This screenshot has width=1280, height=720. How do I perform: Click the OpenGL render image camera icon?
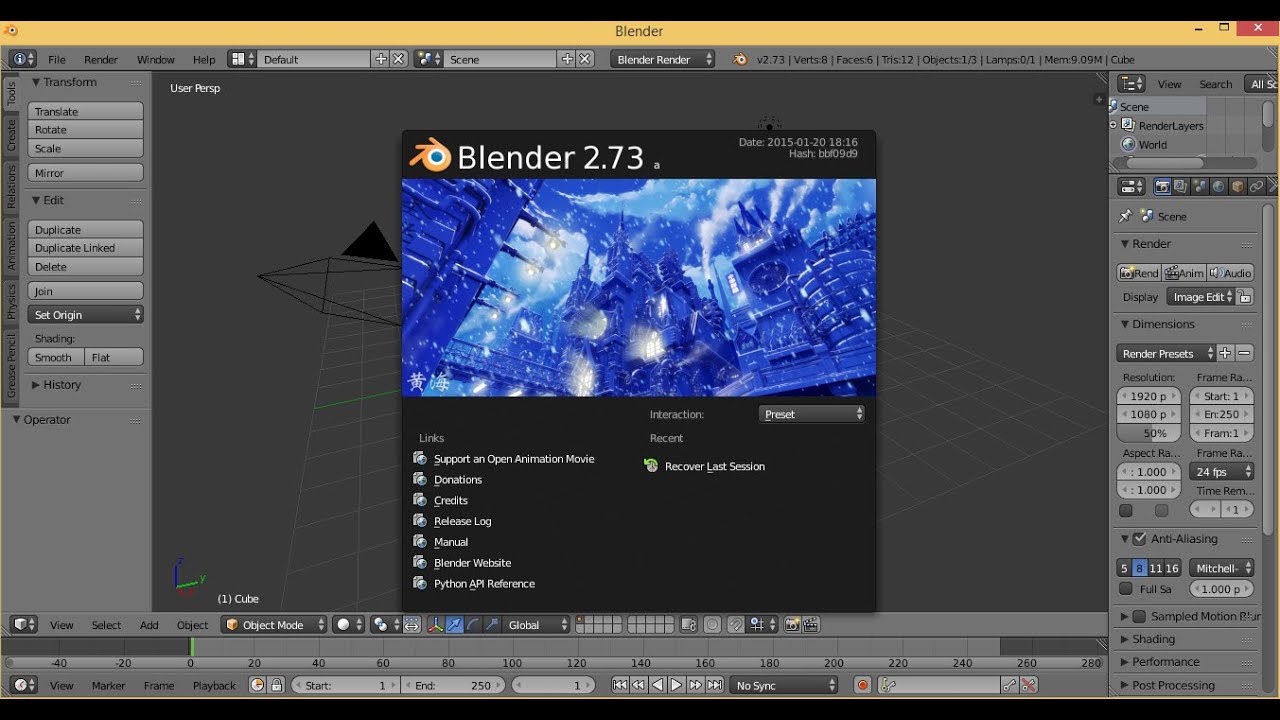[x=792, y=625]
